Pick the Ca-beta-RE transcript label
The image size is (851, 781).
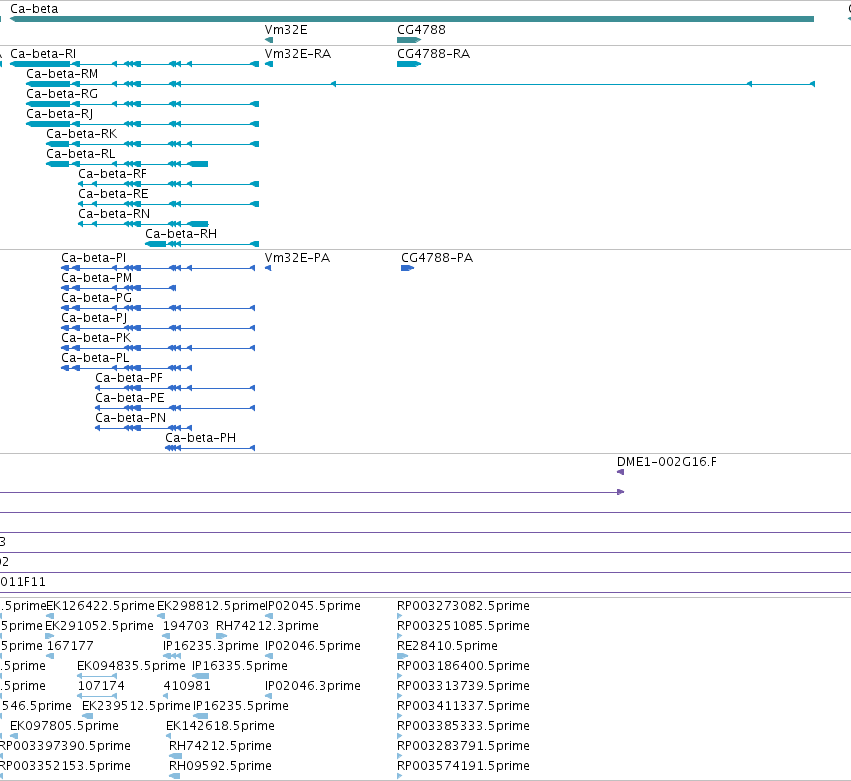(113, 194)
